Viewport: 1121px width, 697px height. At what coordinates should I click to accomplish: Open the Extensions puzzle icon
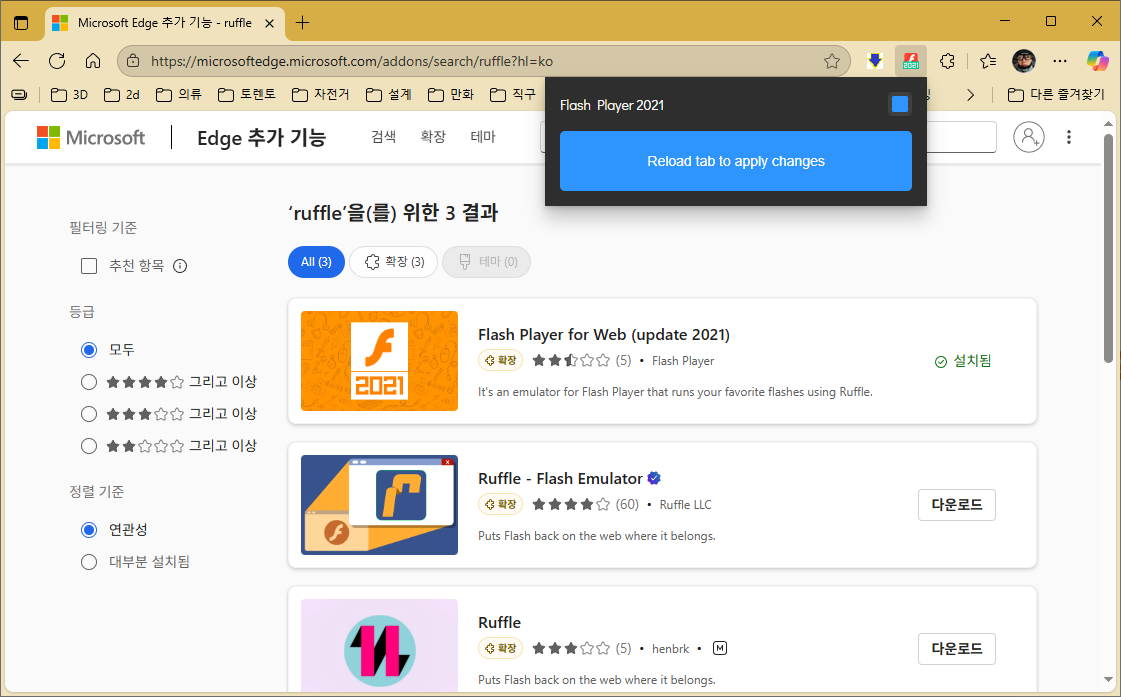click(947, 61)
